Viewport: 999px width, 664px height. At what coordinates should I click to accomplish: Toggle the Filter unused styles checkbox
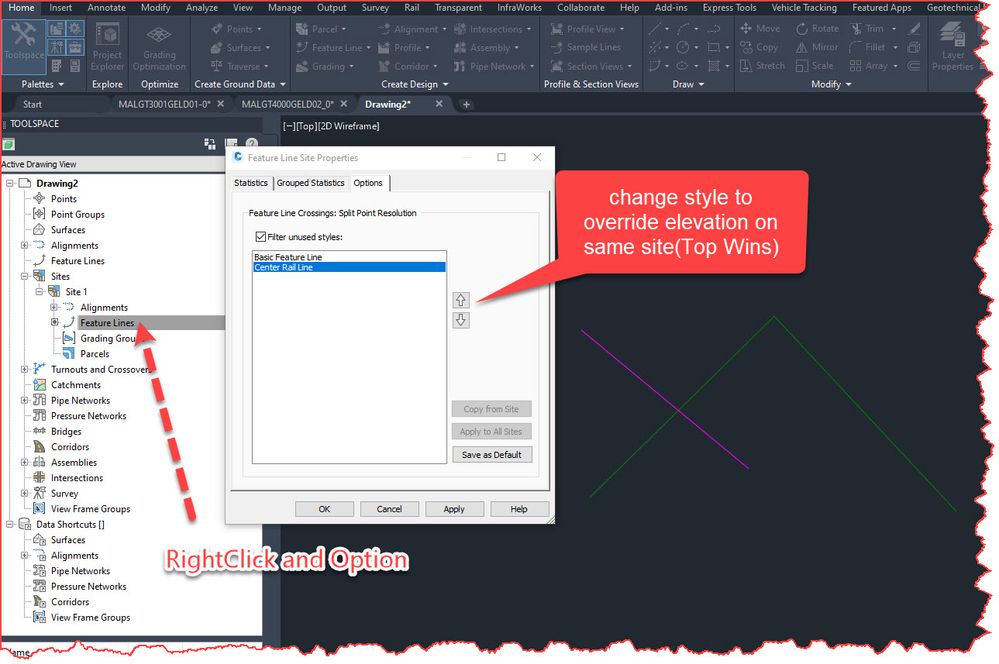(x=261, y=236)
